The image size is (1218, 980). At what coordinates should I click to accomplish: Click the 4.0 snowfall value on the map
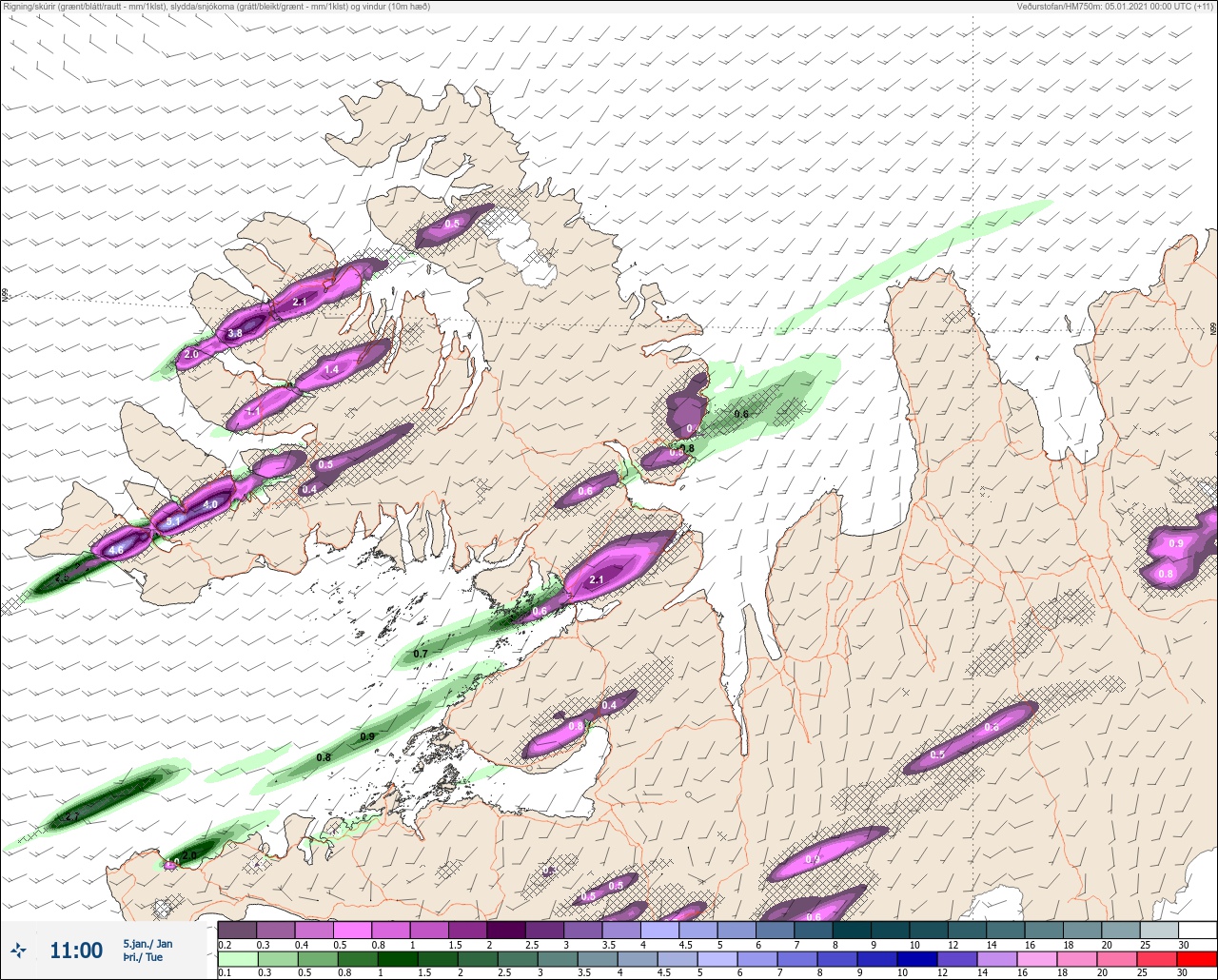pos(210,504)
